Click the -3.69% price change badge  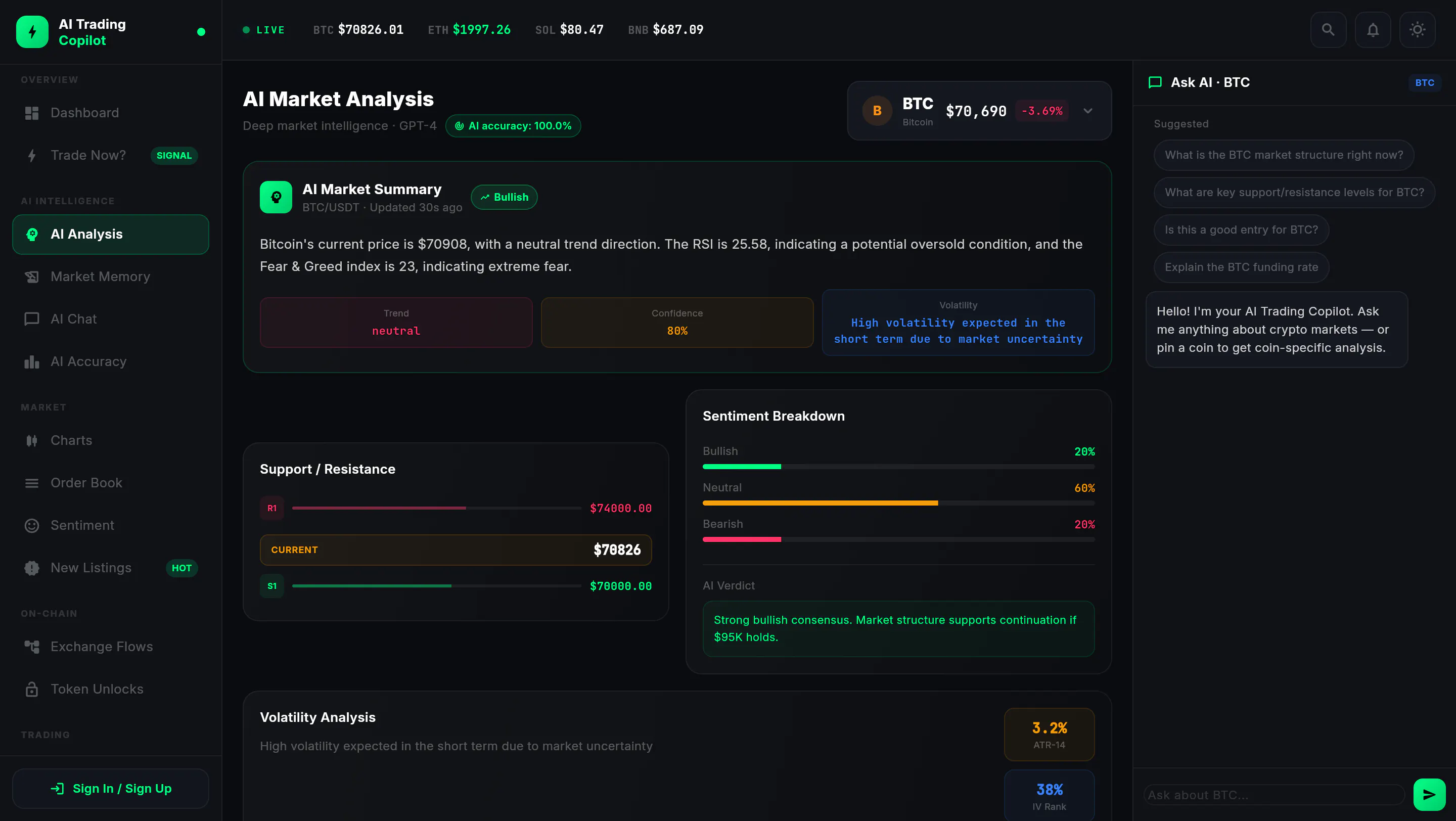(x=1041, y=111)
